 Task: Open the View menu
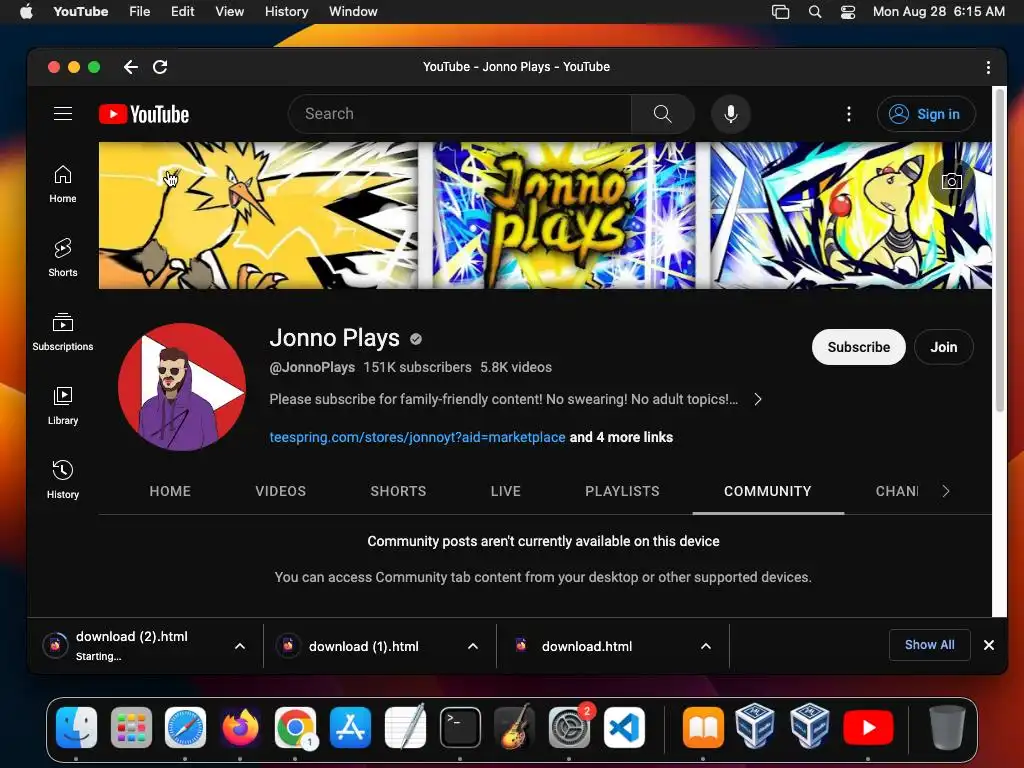[229, 12]
